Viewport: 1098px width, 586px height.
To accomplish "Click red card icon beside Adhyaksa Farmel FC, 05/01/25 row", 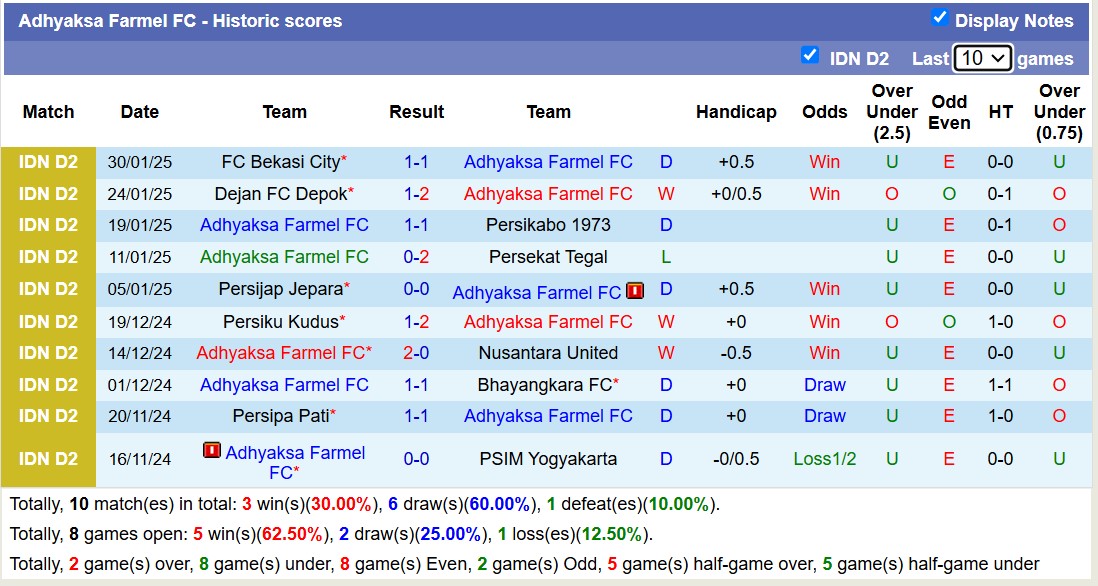I will pos(635,291).
